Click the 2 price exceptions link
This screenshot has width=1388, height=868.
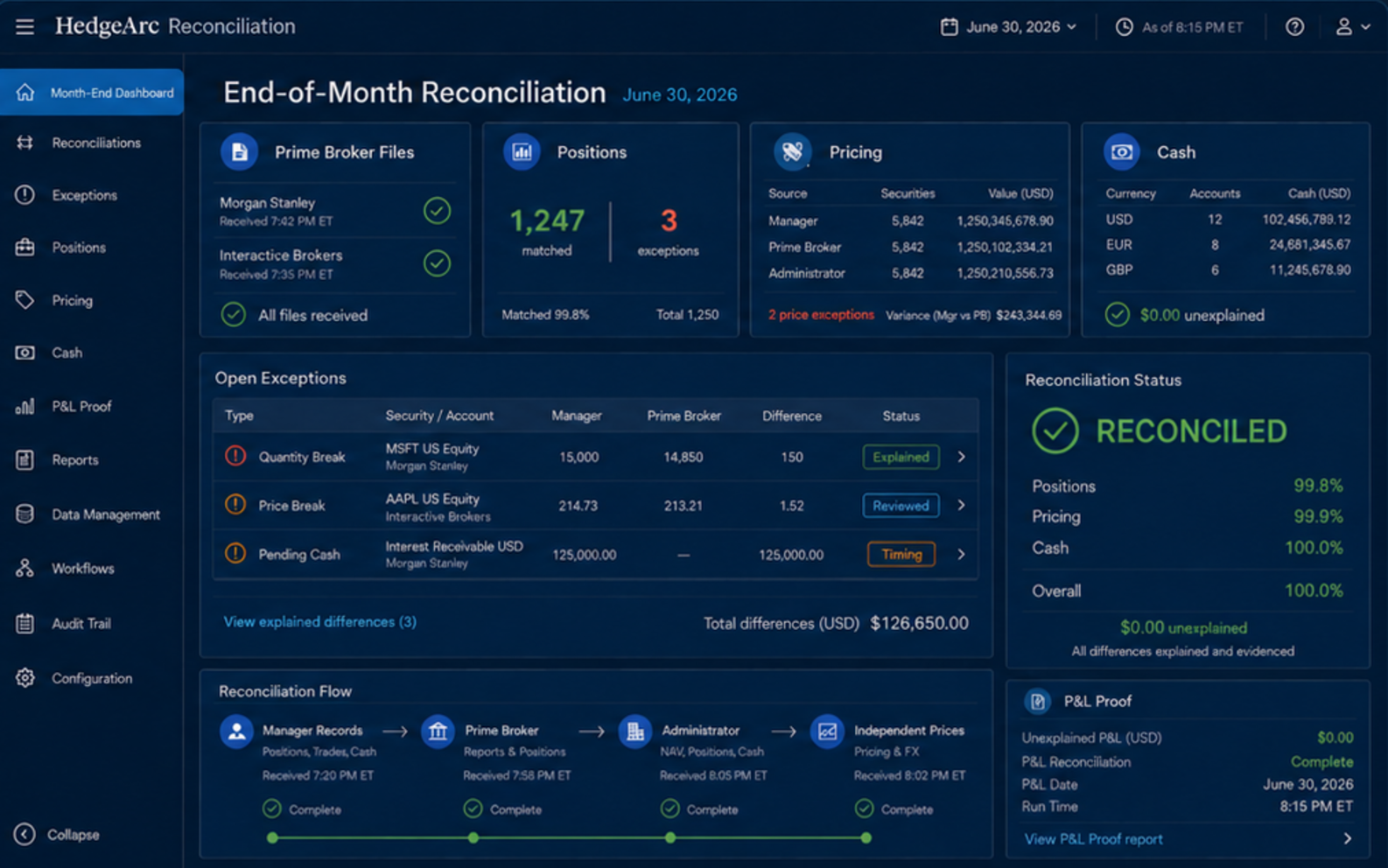(821, 314)
